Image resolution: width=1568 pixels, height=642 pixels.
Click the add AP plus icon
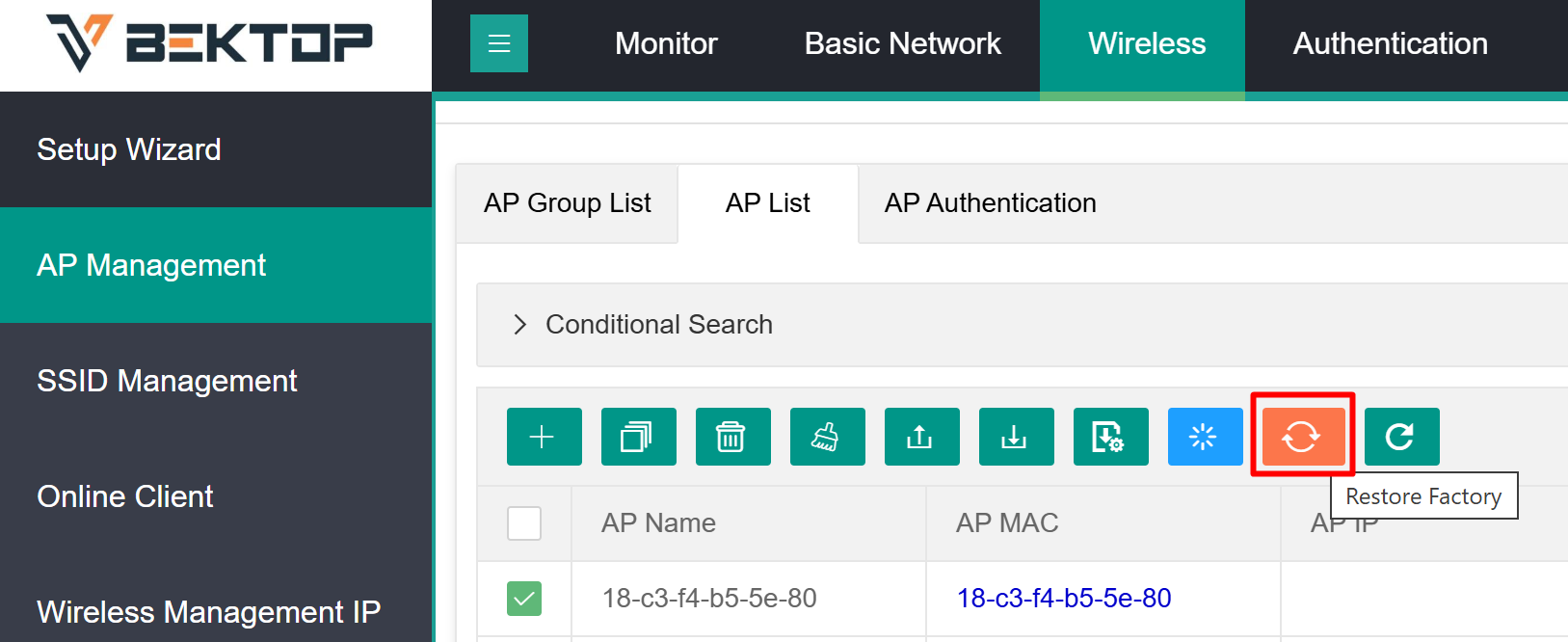pyautogui.click(x=544, y=437)
